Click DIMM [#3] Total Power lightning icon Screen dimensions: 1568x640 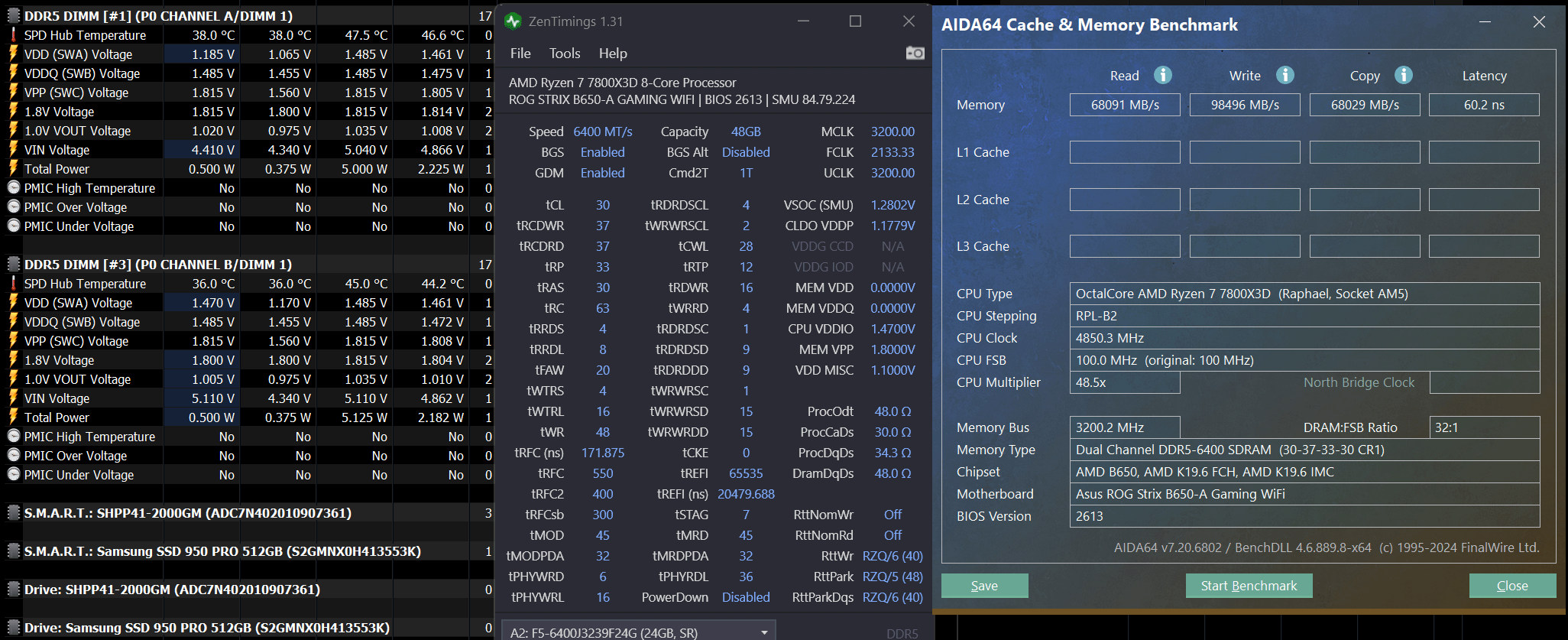[13, 417]
